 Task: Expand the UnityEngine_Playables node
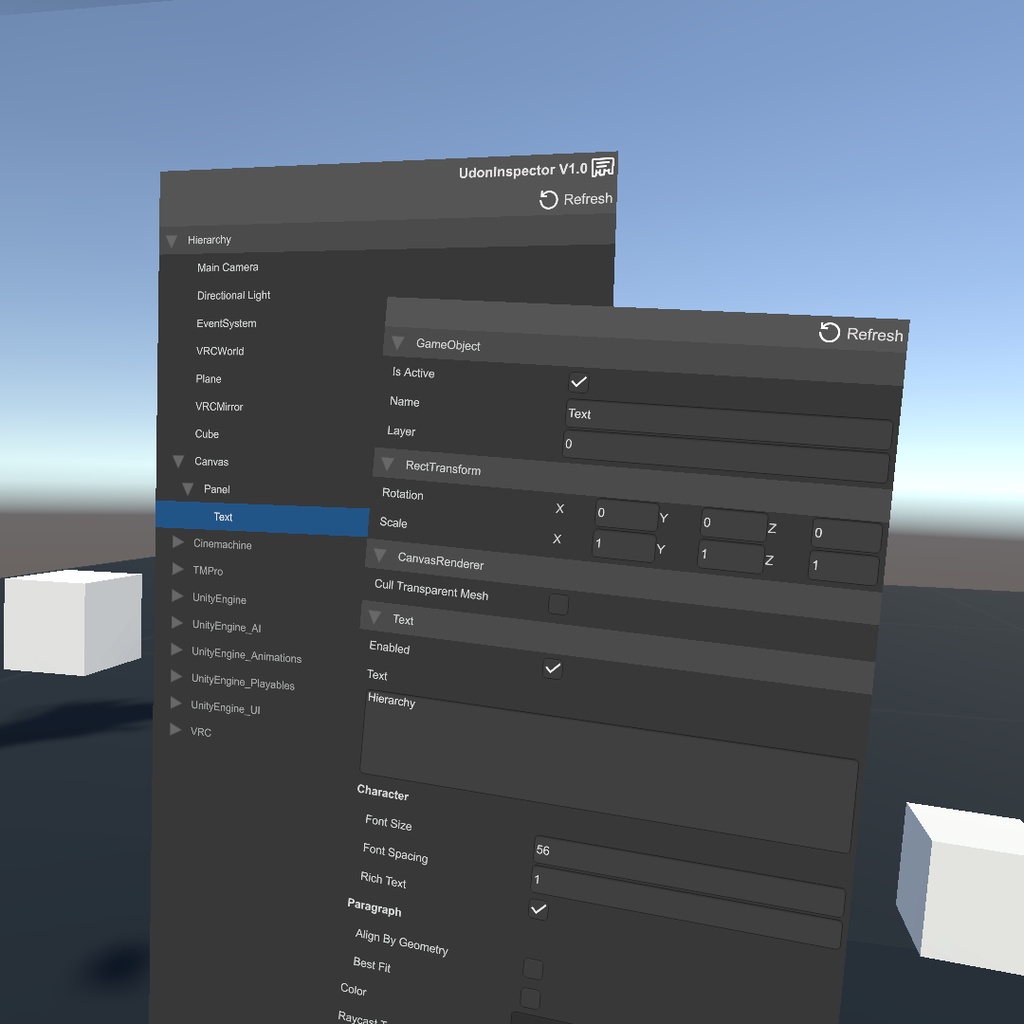pyautogui.click(x=176, y=676)
